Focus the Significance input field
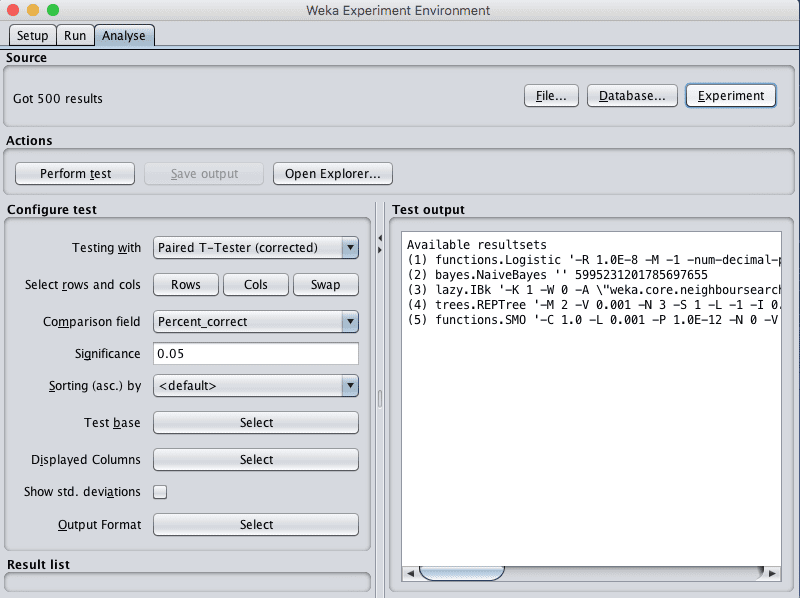800x598 pixels. pyautogui.click(x=256, y=354)
